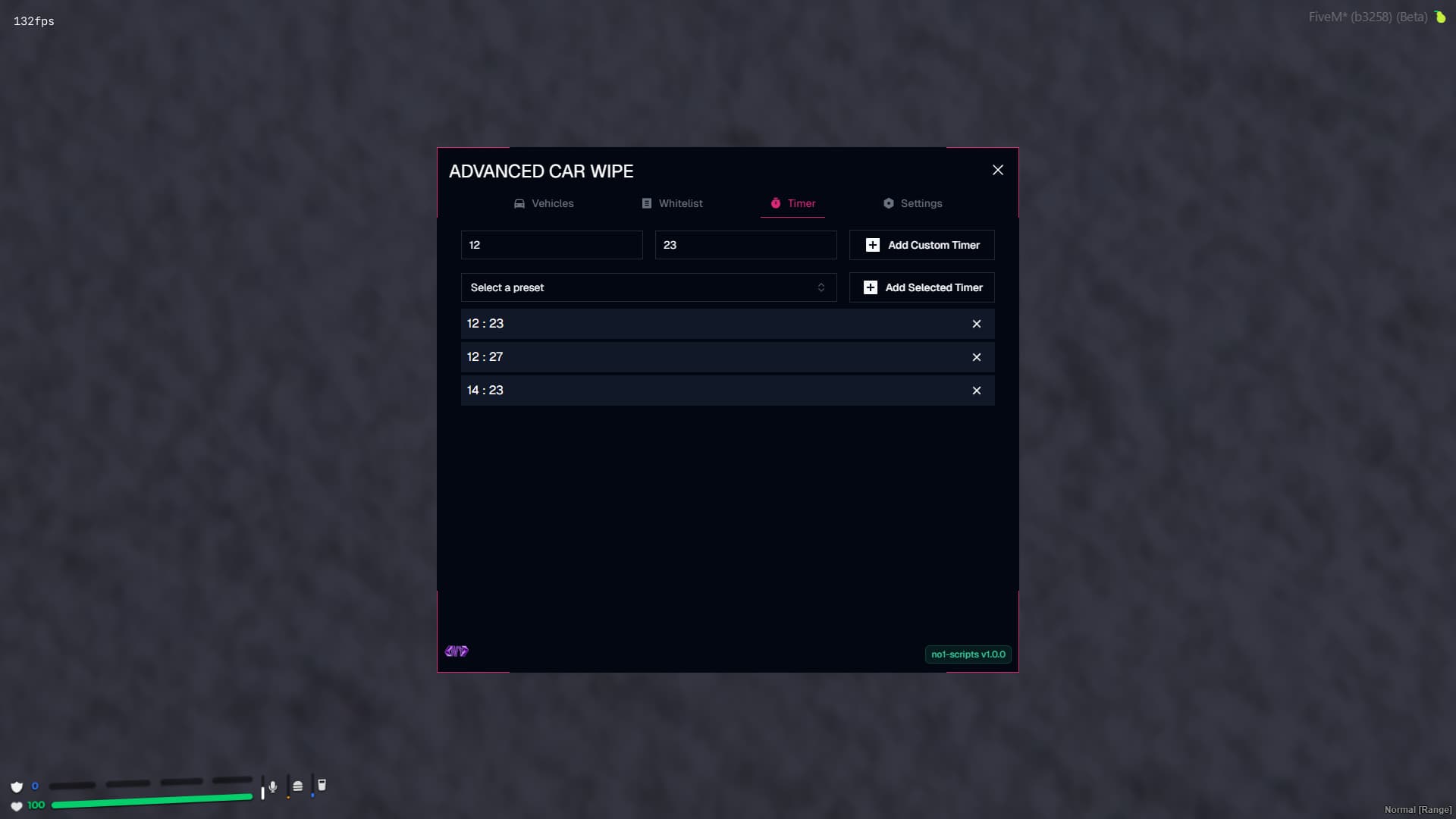Click the stopwatch icon beside Timer
The image size is (1456, 819).
pos(776,203)
